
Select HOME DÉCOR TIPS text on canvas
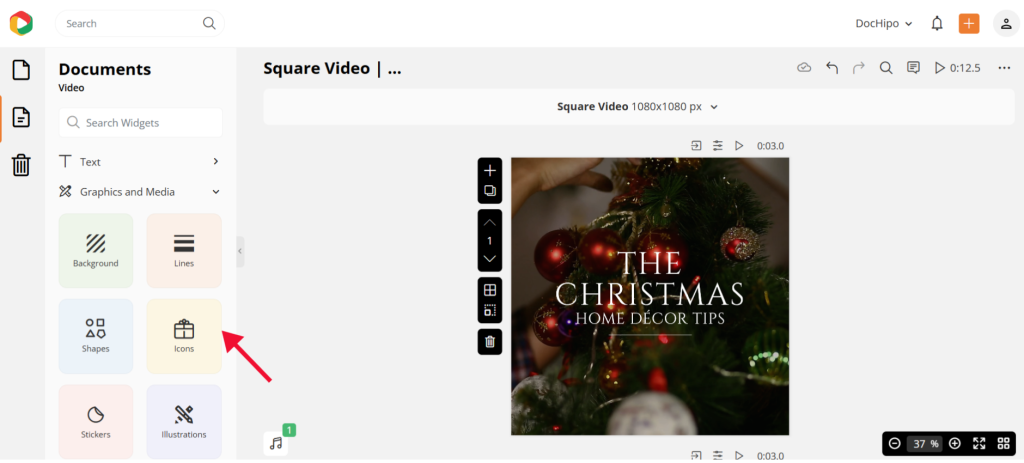(650, 319)
